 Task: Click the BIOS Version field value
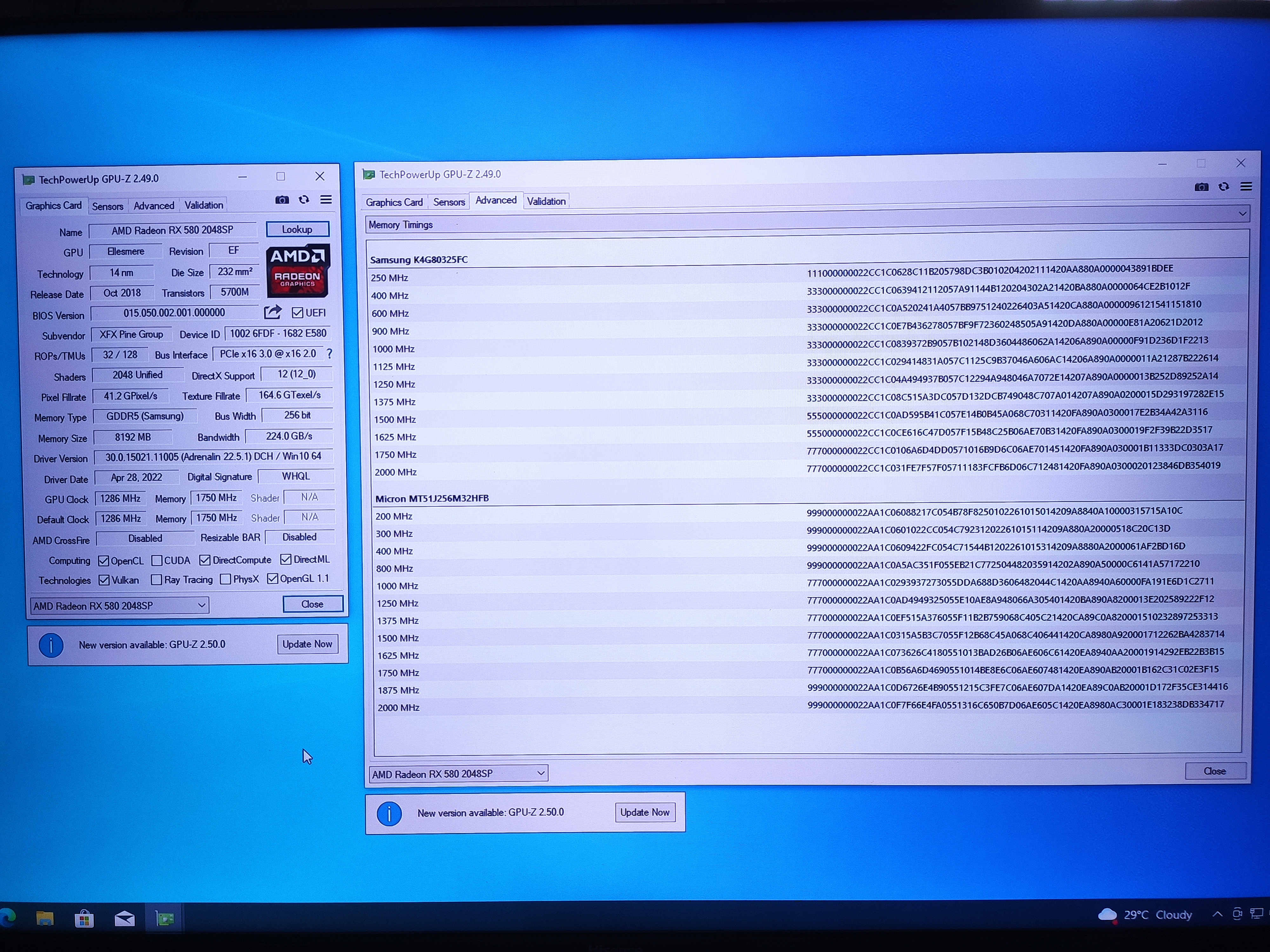coord(175,313)
